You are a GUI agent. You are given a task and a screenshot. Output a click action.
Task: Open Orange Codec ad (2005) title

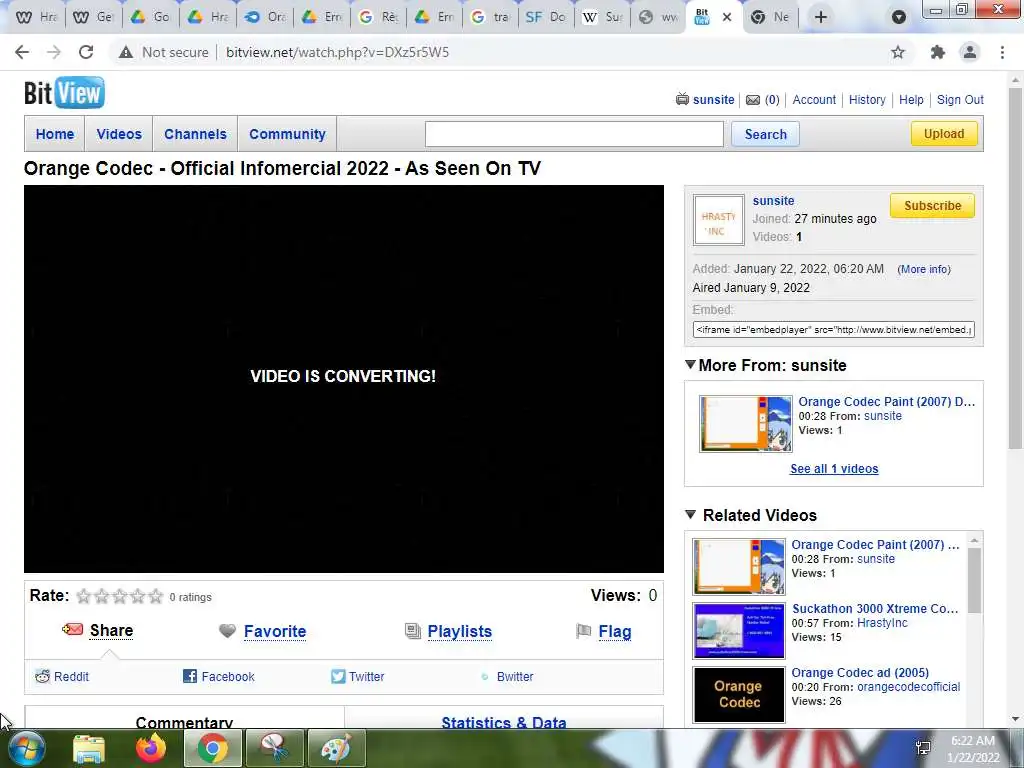click(860, 672)
